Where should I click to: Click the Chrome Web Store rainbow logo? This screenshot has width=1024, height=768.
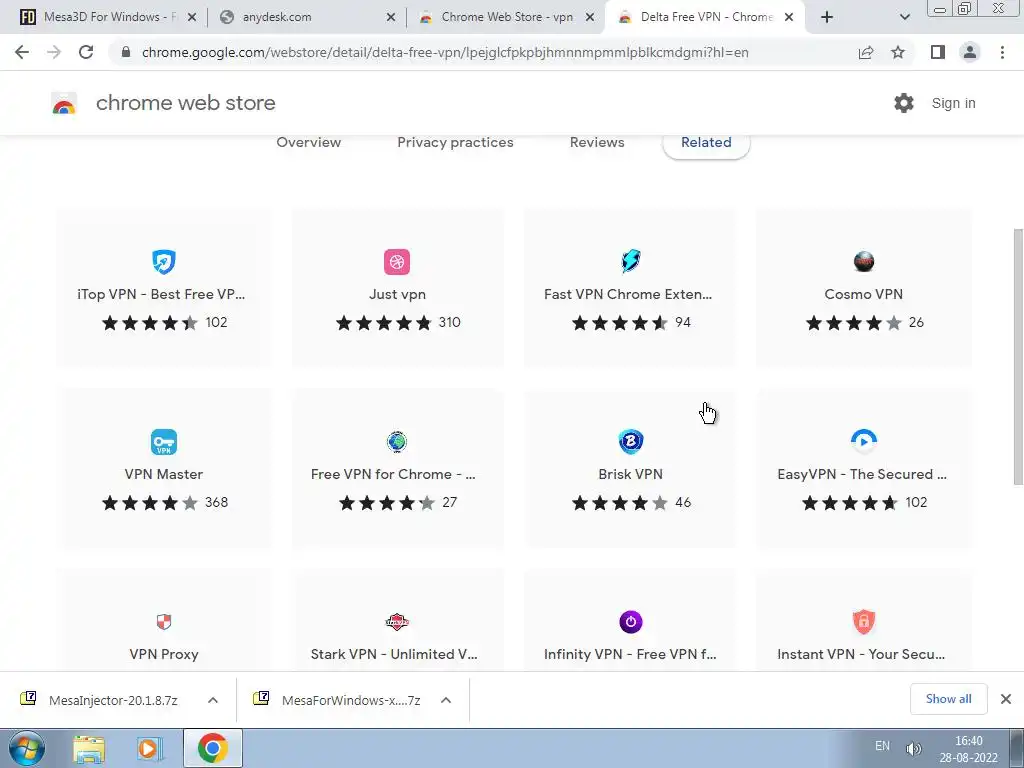tap(64, 103)
